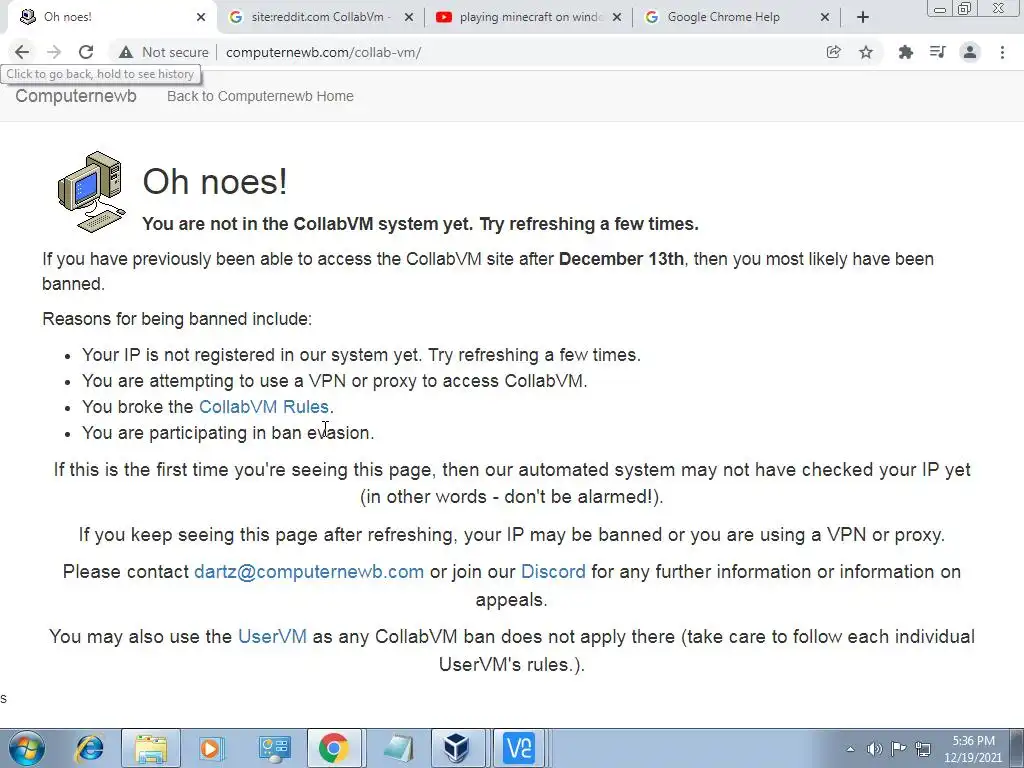Open the Windows Start button

pos(27,748)
